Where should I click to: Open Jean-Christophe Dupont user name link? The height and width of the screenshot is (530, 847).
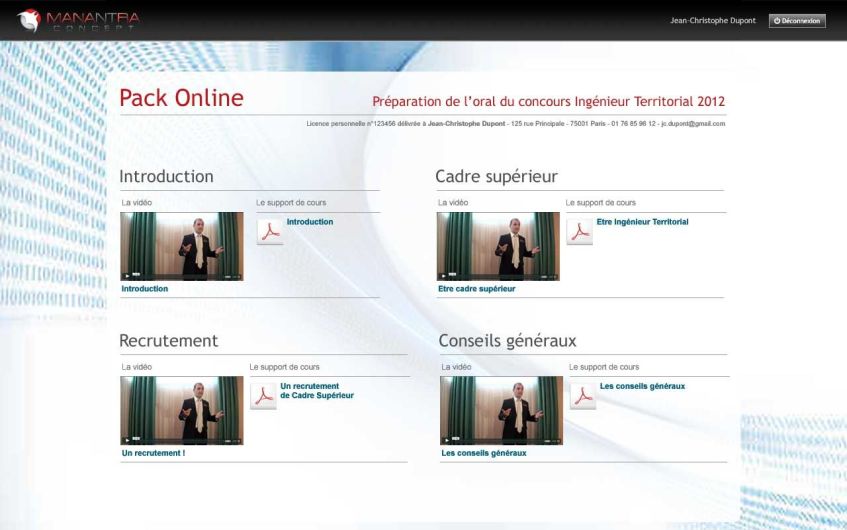(712, 21)
